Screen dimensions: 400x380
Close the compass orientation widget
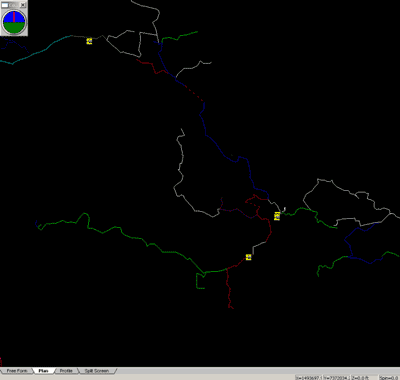tap(22, 5)
